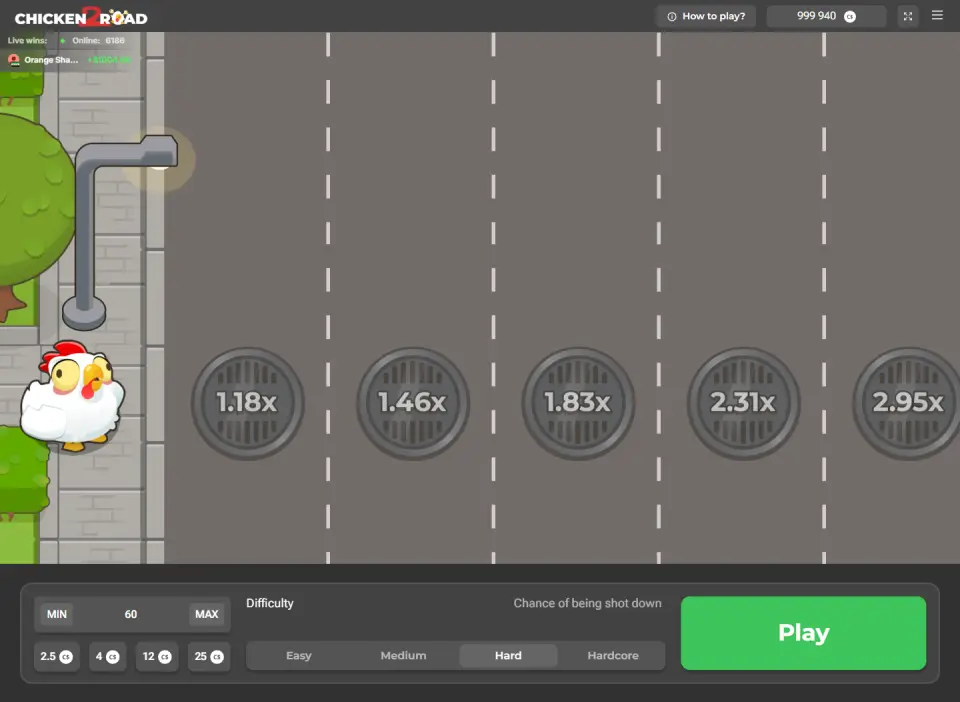Click the coin icon beside balance 999 940
The height and width of the screenshot is (702, 960).
click(850, 17)
